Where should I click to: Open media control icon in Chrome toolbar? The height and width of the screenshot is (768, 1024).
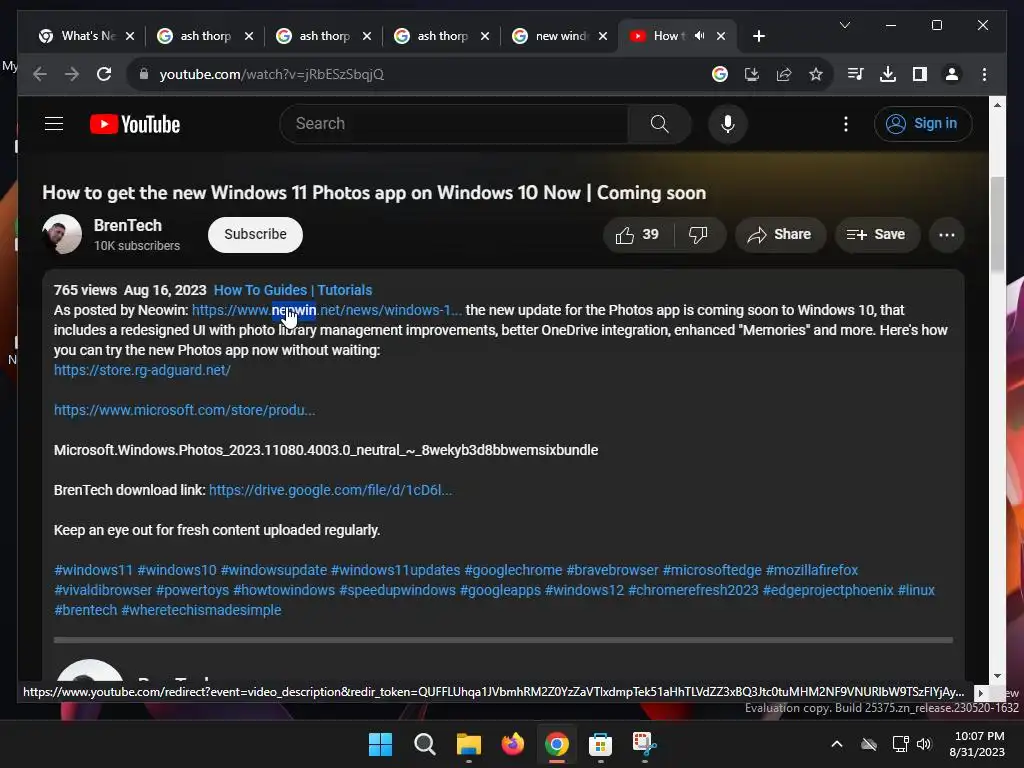(x=856, y=74)
